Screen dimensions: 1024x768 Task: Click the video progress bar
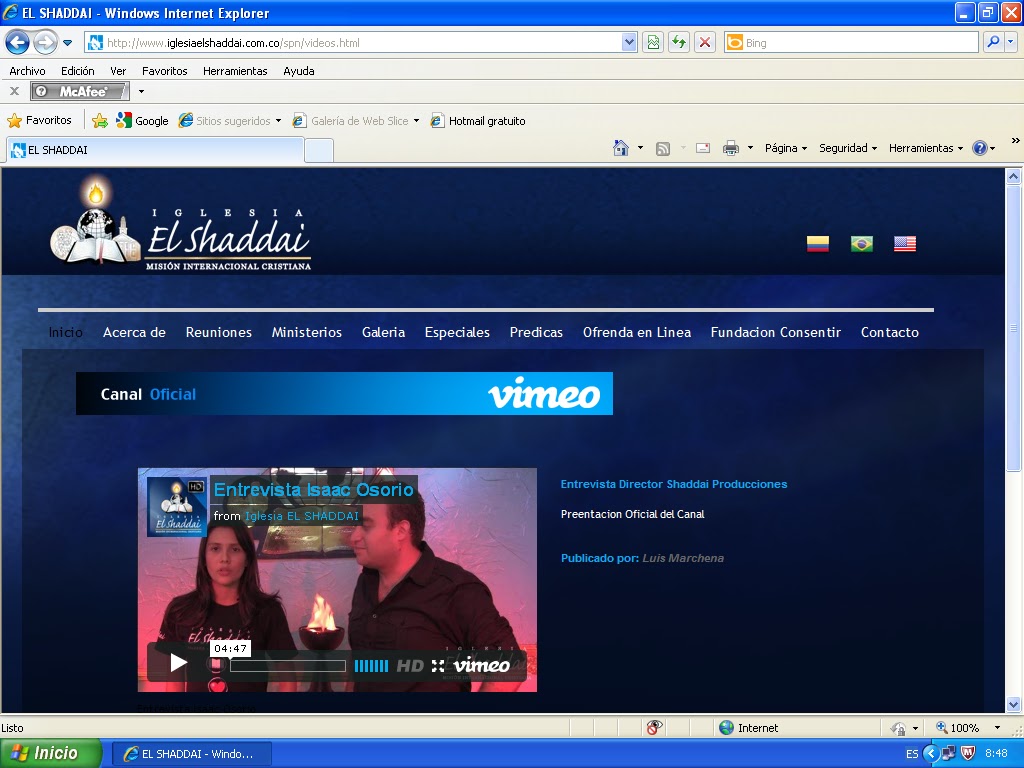pos(287,666)
